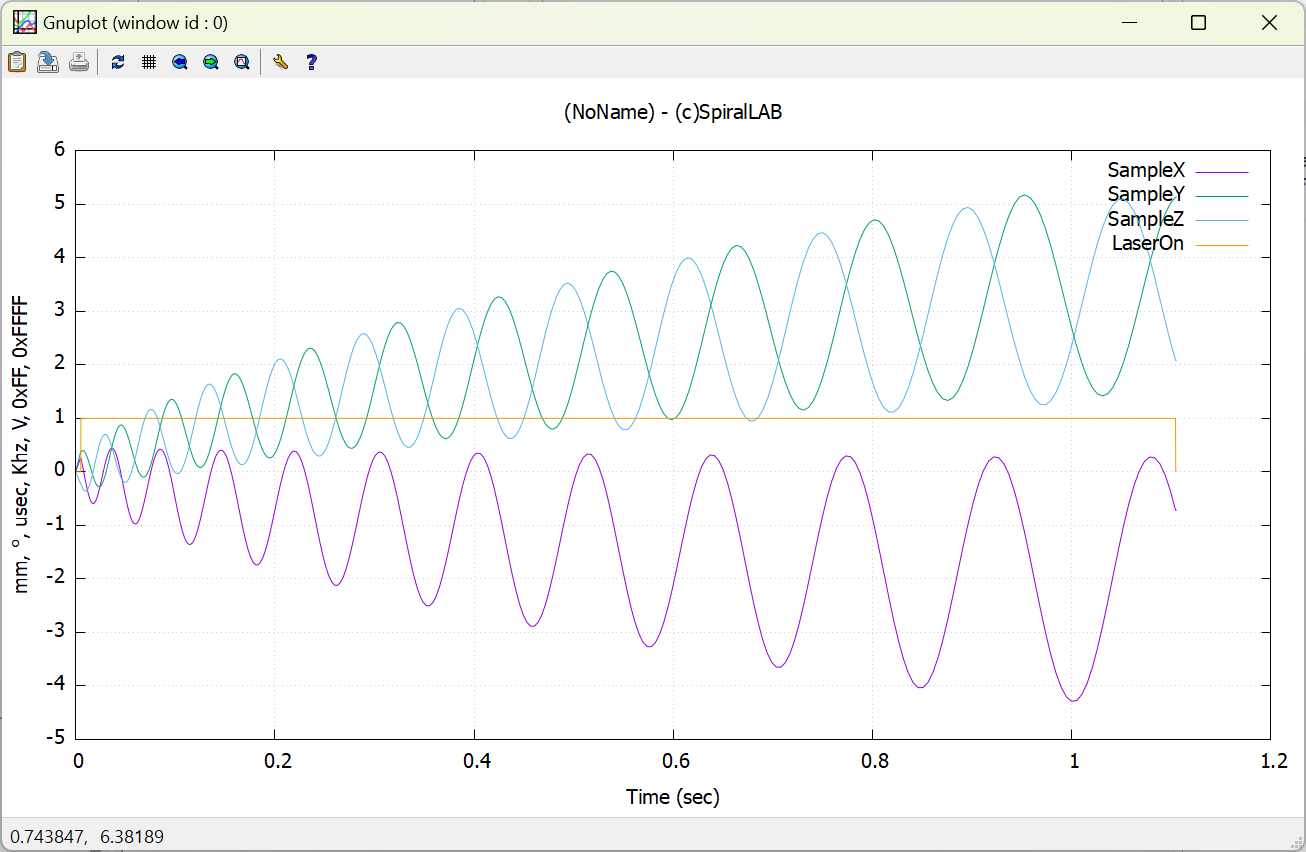1306x852 pixels.
Task: Toggle SampleX curve via legend entry
Action: (x=1145, y=171)
